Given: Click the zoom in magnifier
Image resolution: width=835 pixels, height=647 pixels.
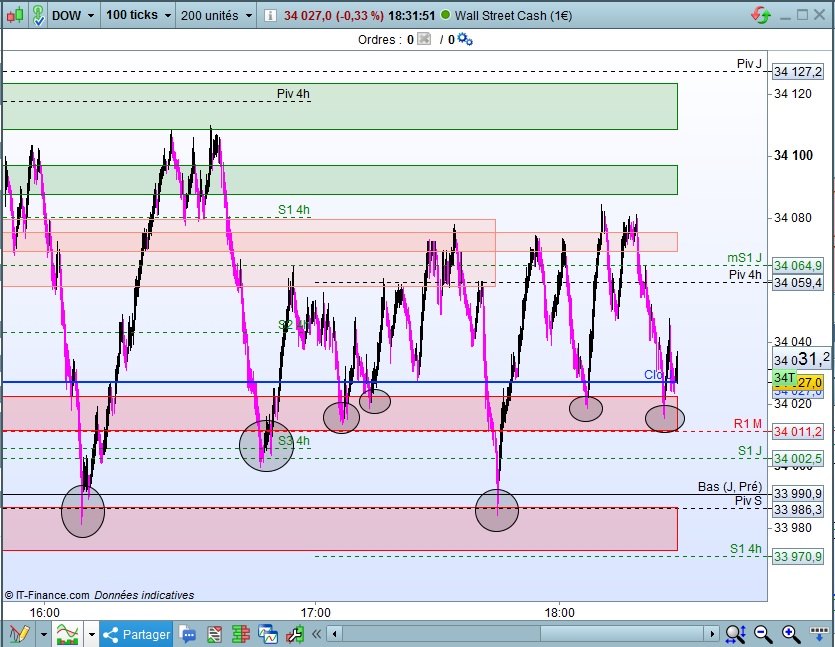Looking at the screenshot, I should (791, 634).
